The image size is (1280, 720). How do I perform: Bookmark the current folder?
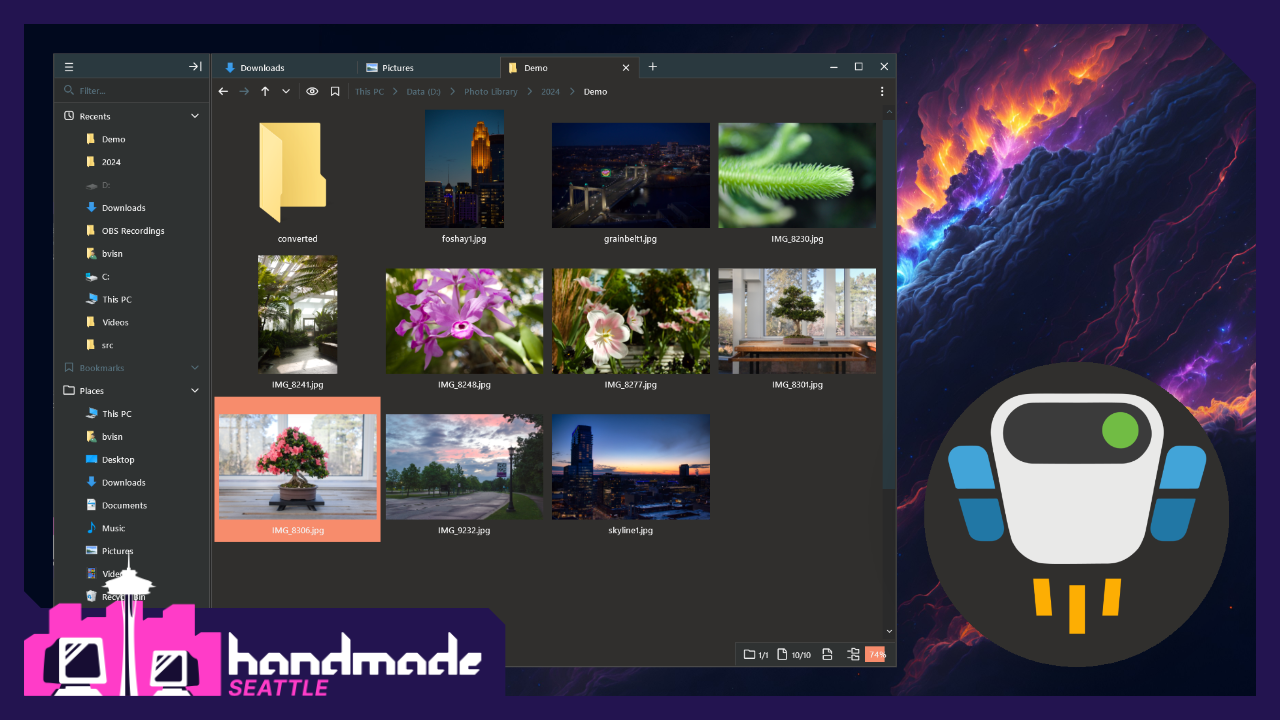click(335, 92)
